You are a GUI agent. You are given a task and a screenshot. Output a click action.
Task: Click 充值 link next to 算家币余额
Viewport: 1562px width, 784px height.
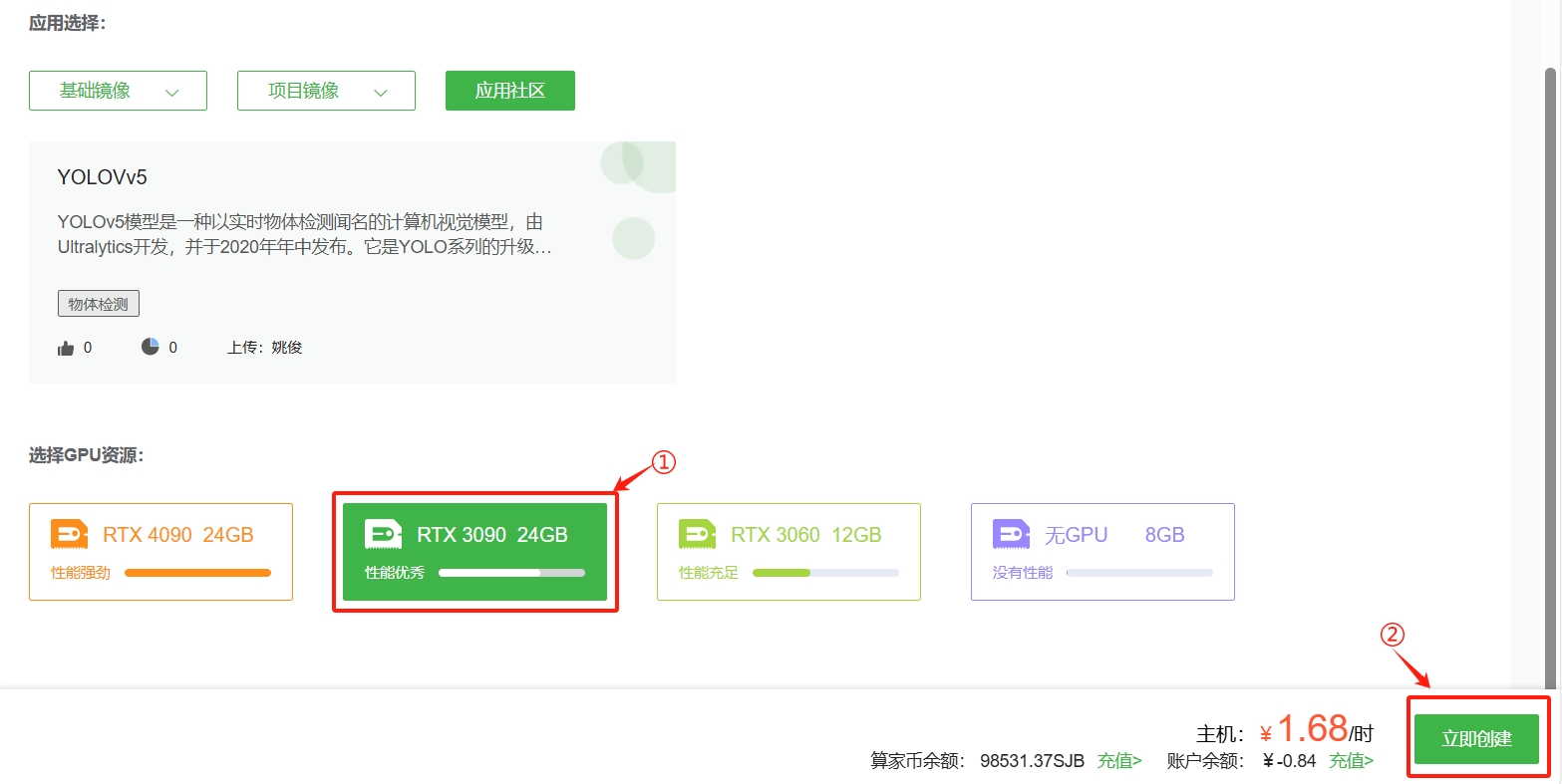(x=1119, y=761)
